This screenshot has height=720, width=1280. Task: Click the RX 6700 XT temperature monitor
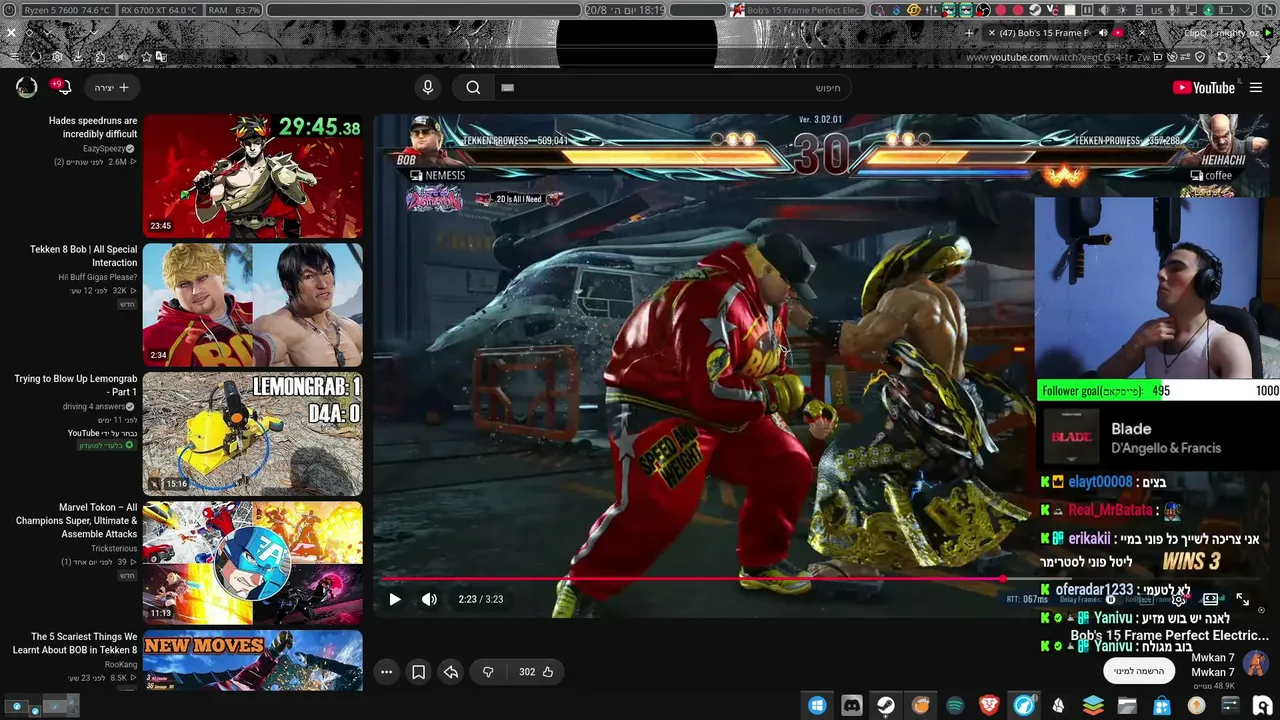click(158, 10)
